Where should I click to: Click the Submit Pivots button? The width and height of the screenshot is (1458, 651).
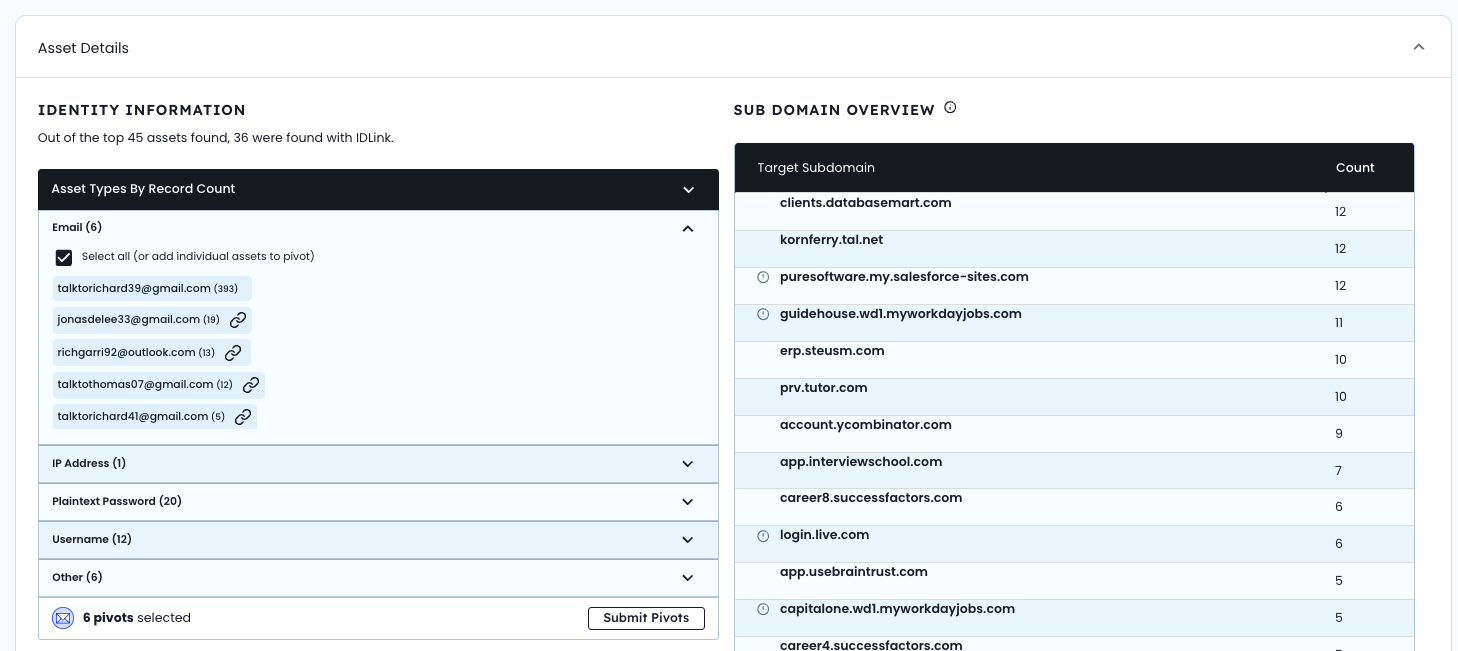[646, 618]
